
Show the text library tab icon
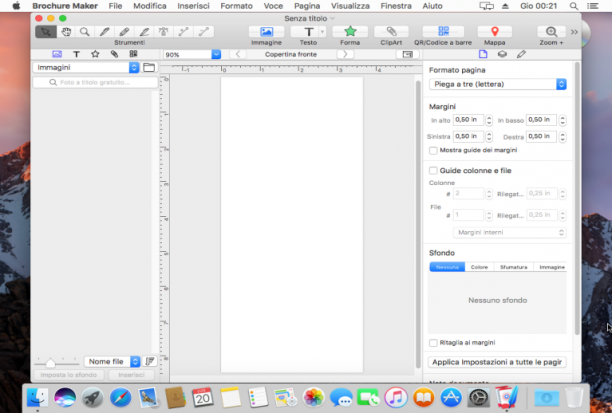(76, 54)
